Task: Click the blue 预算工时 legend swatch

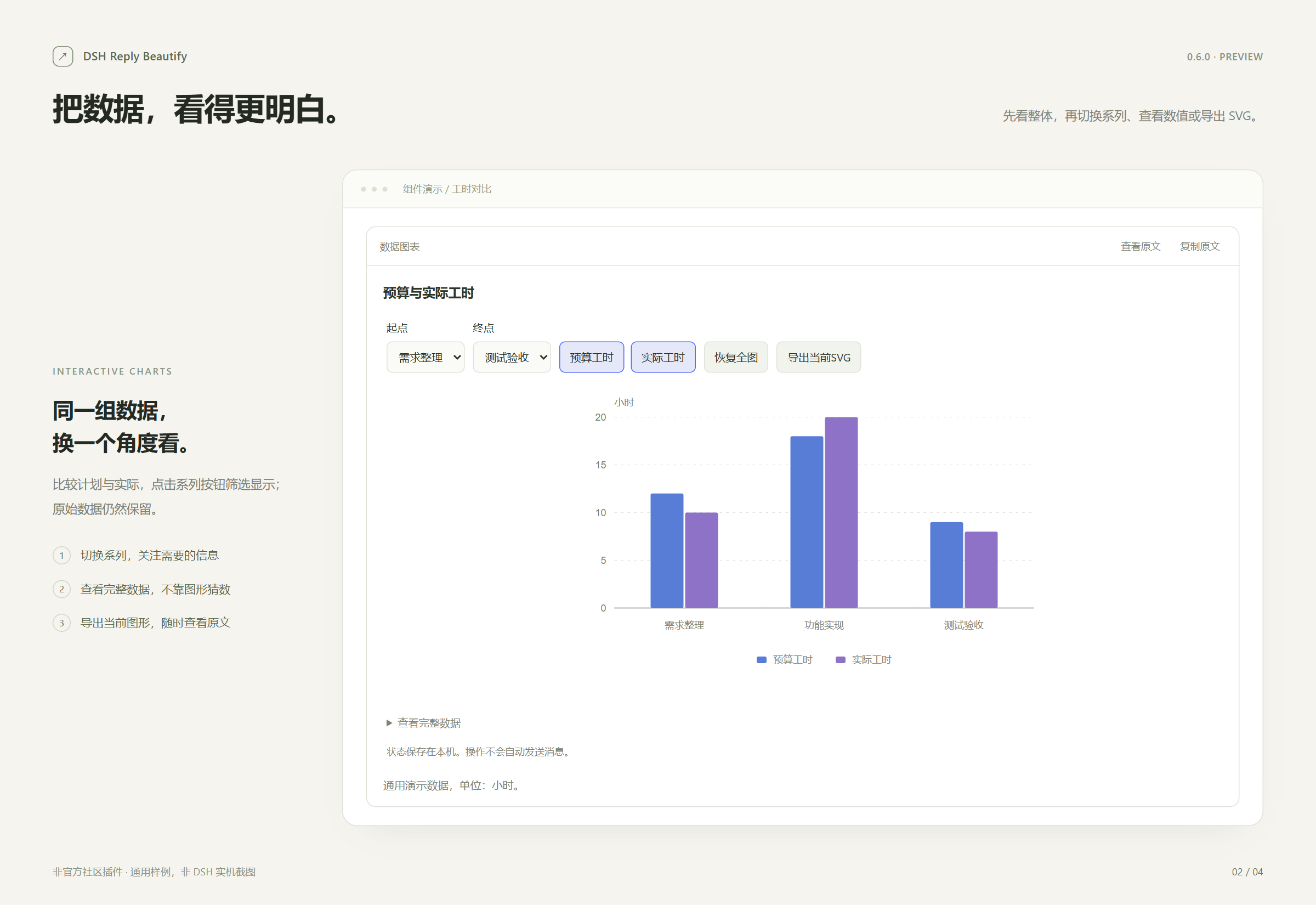Action: click(762, 659)
